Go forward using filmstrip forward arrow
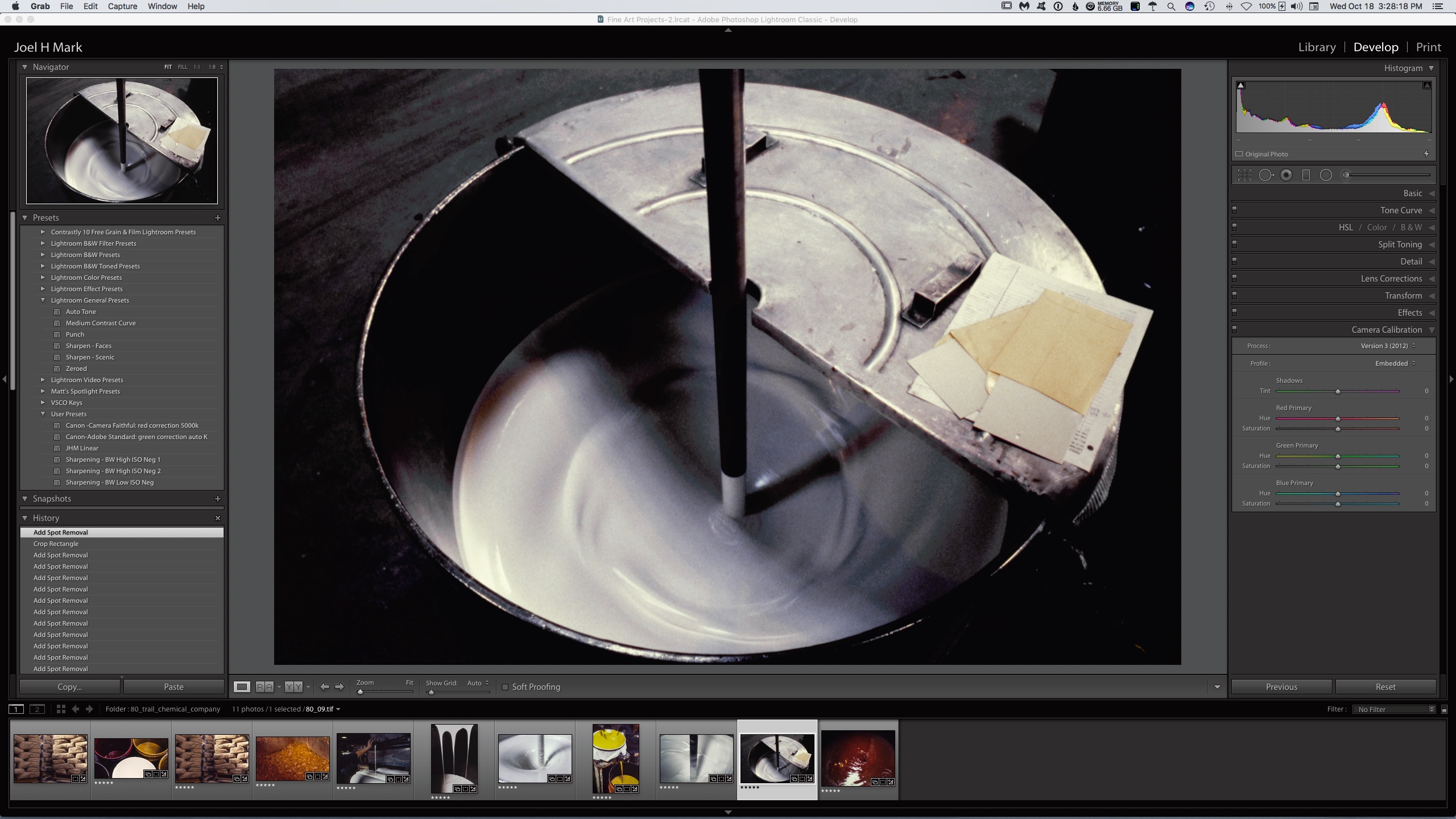Viewport: 1456px width, 819px height. [x=89, y=709]
